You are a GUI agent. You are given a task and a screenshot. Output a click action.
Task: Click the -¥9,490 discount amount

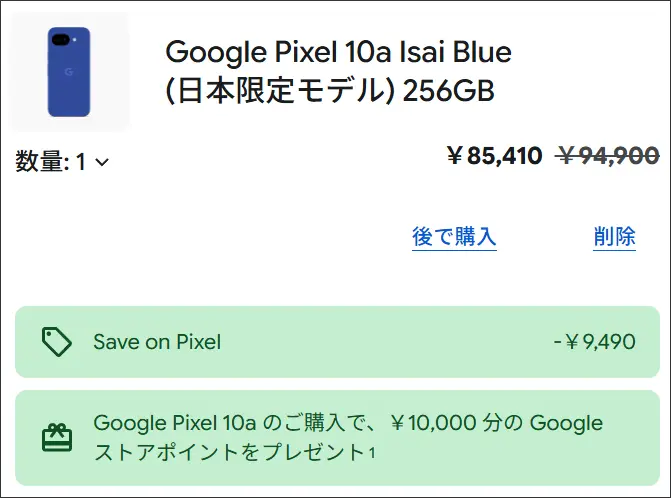594,342
